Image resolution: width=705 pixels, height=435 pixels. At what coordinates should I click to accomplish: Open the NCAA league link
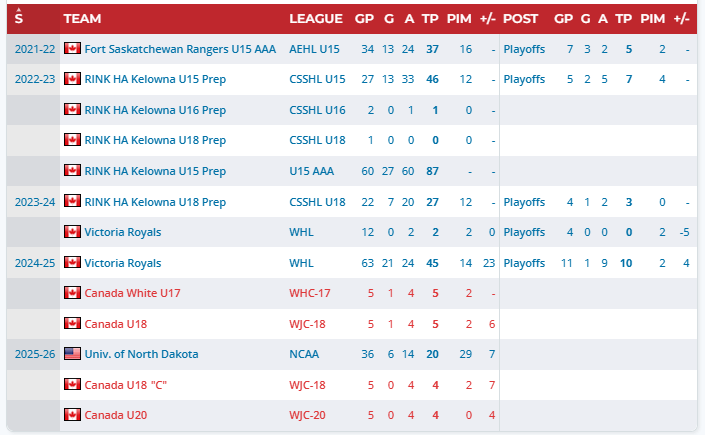pyautogui.click(x=304, y=354)
